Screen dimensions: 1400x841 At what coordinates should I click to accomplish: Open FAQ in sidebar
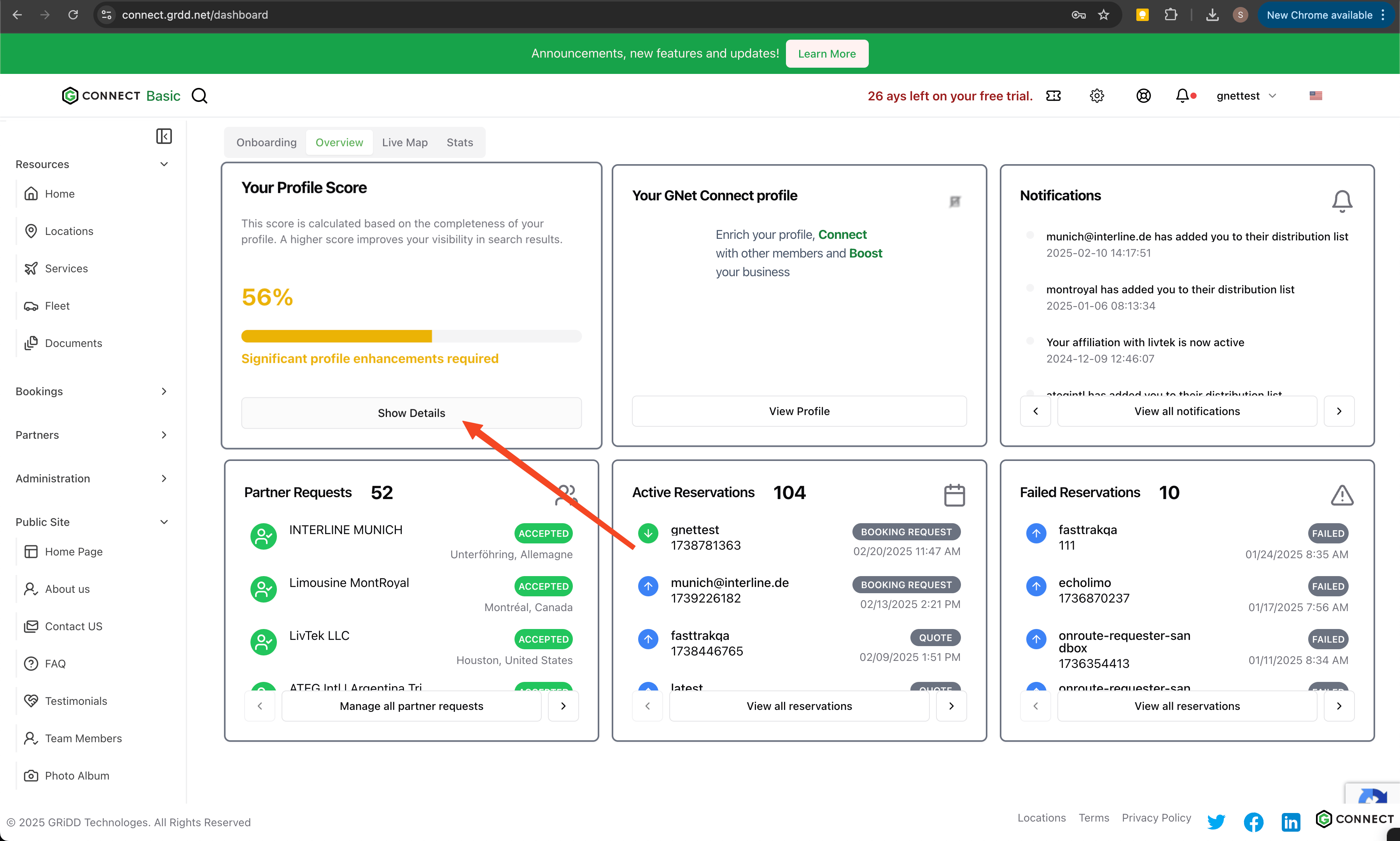pyautogui.click(x=55, y=664)
